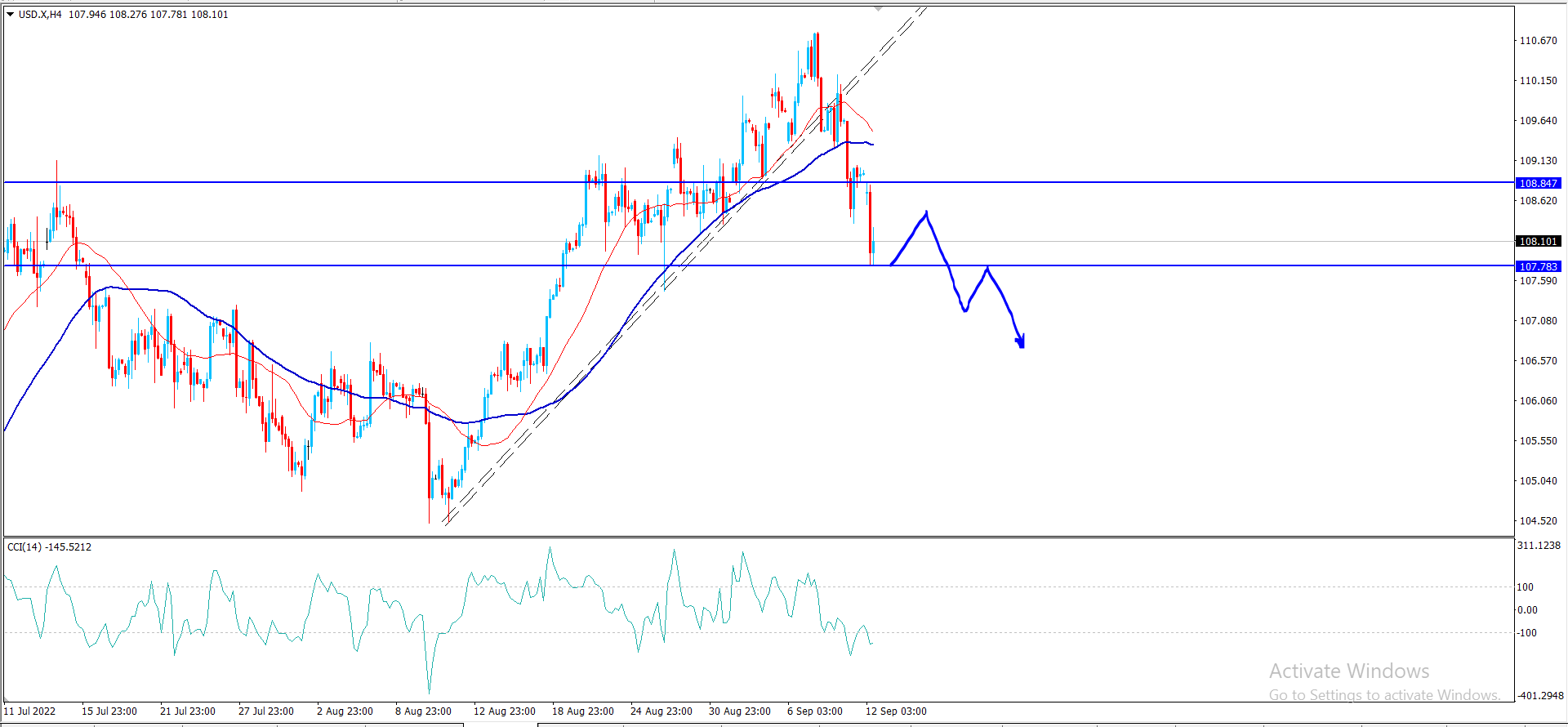Click the CCI scale maximum 311.1238
The height and width of the screenshot is (727, 1568).
(x=1539, y=546)
